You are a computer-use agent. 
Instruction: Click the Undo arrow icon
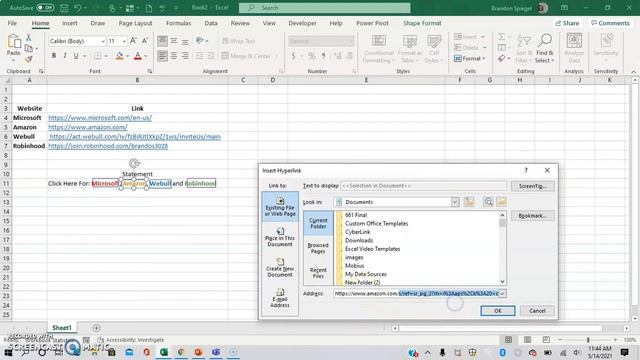(x=77, y=8)
